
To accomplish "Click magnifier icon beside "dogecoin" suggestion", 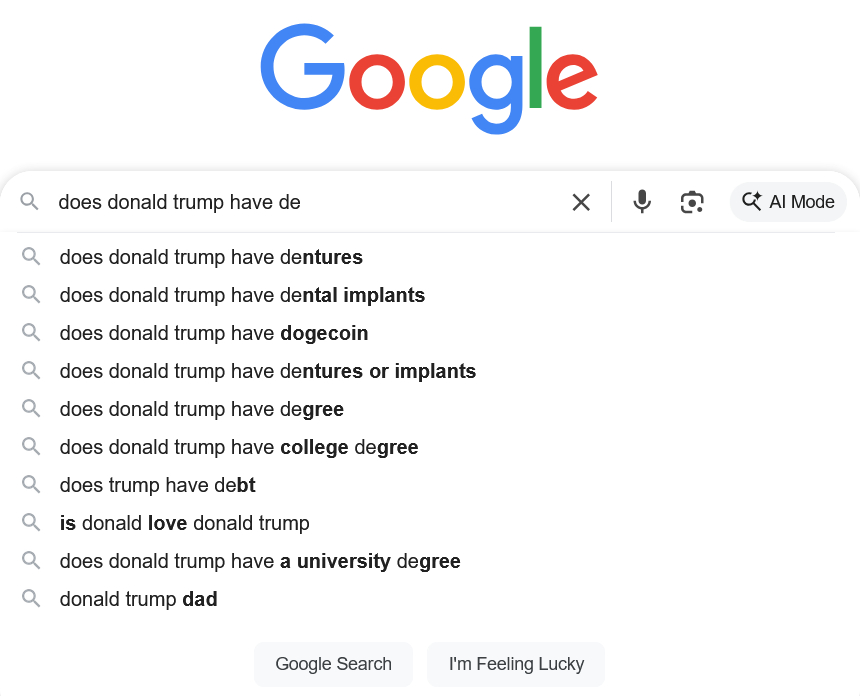I will pyautogui.click(x=31, y=333).
